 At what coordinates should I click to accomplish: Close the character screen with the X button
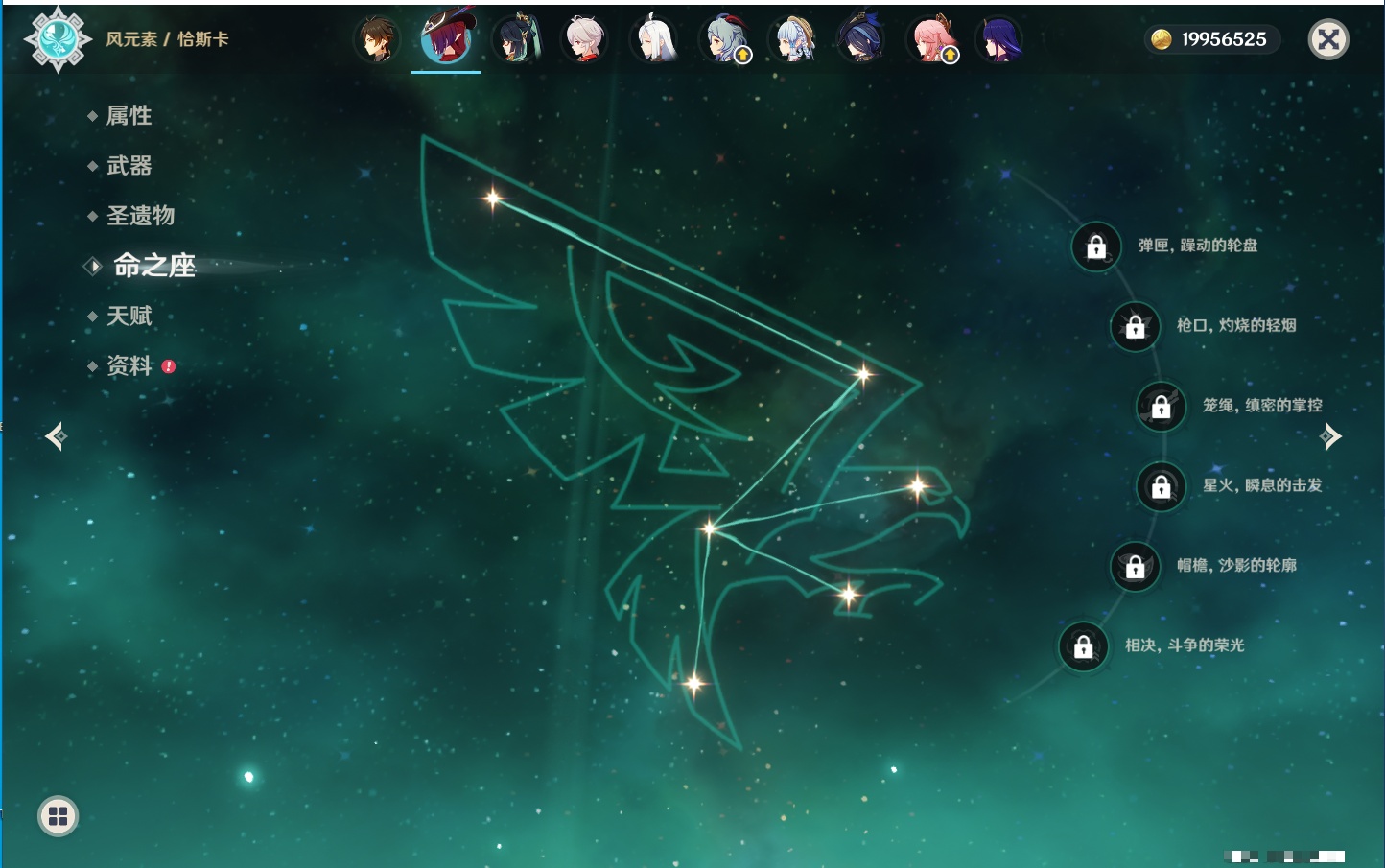click(x=1328, y=39)
